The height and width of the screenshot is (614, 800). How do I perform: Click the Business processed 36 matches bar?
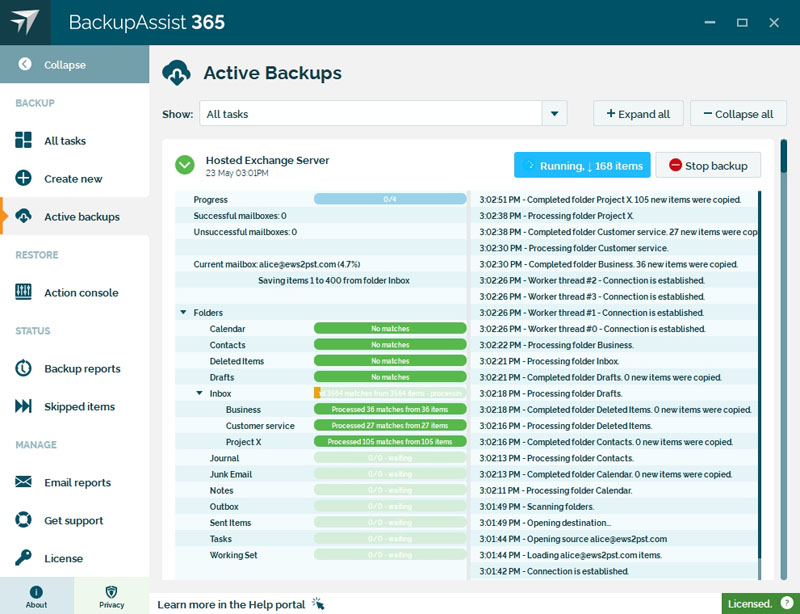(x=390, y=409)
